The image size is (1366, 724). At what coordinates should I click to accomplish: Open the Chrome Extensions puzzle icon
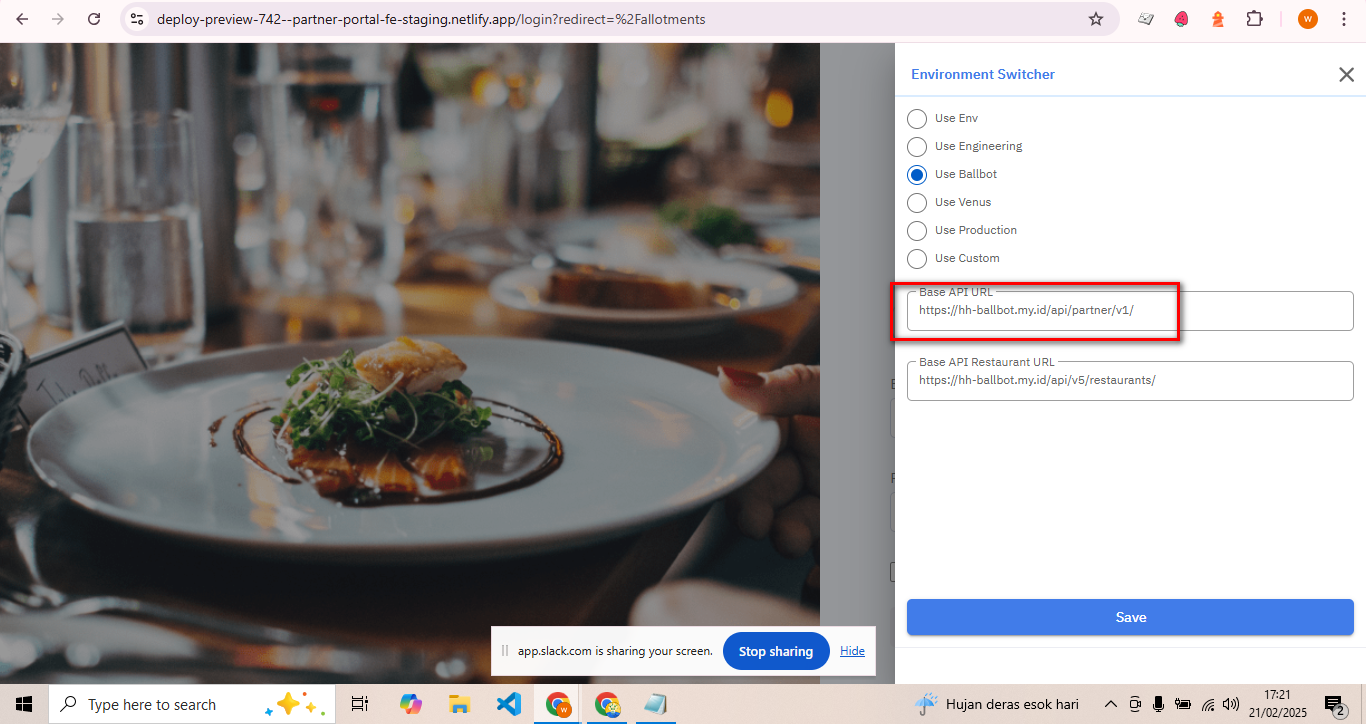[1254, 19]
